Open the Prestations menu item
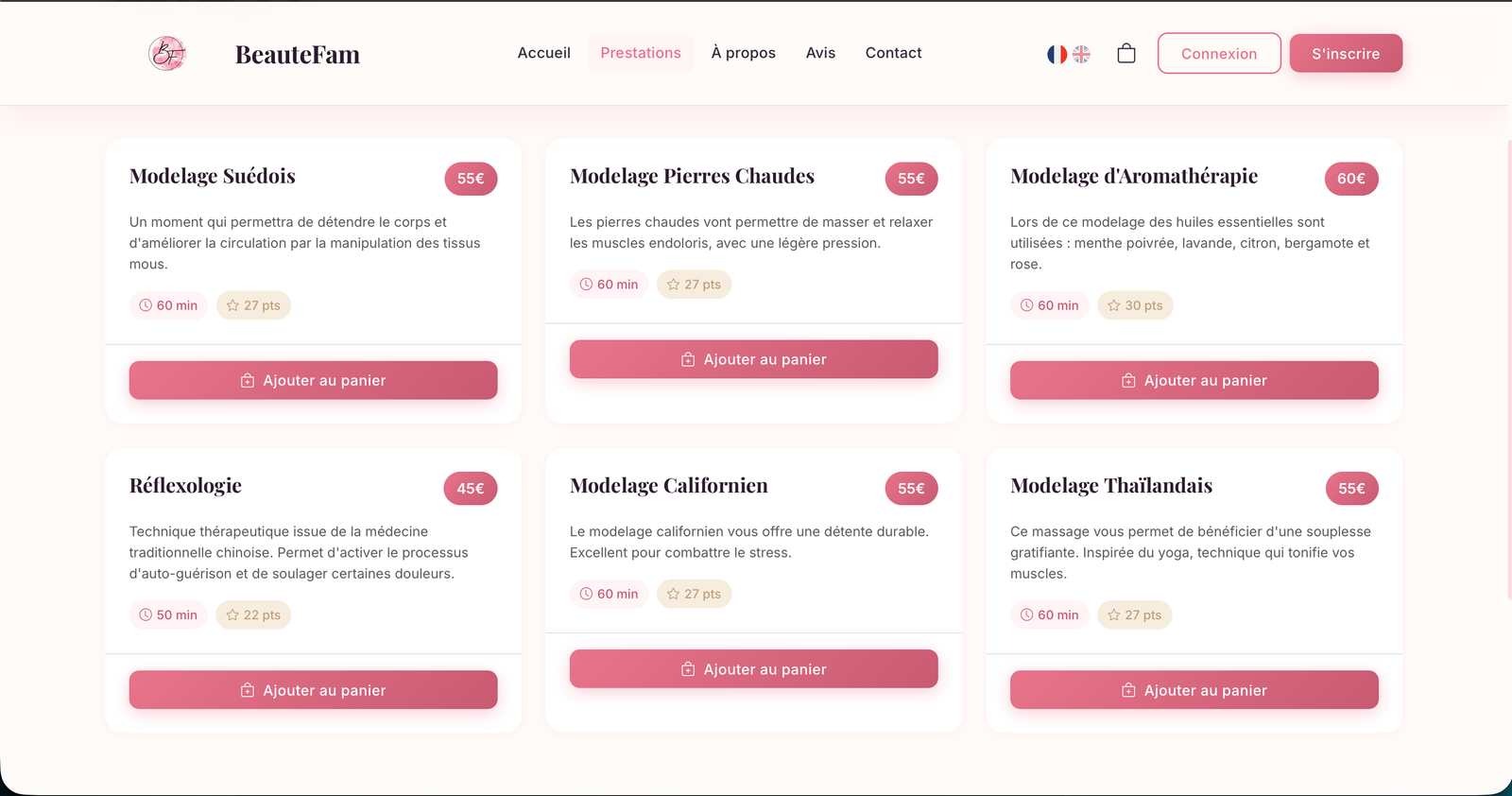Viewport: 1512px width, 796px height. pos(641,53)
